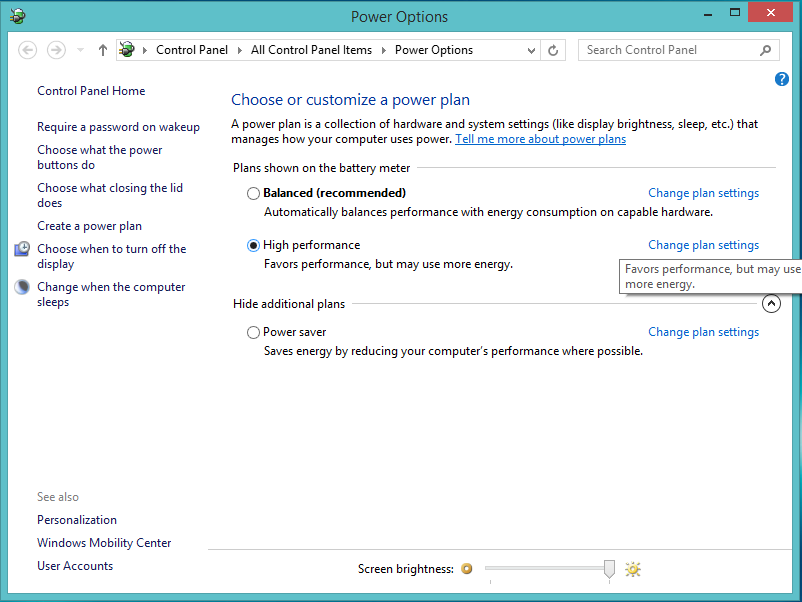
Task: Click the bright sun icon by the slider
Action: point(633,569)
